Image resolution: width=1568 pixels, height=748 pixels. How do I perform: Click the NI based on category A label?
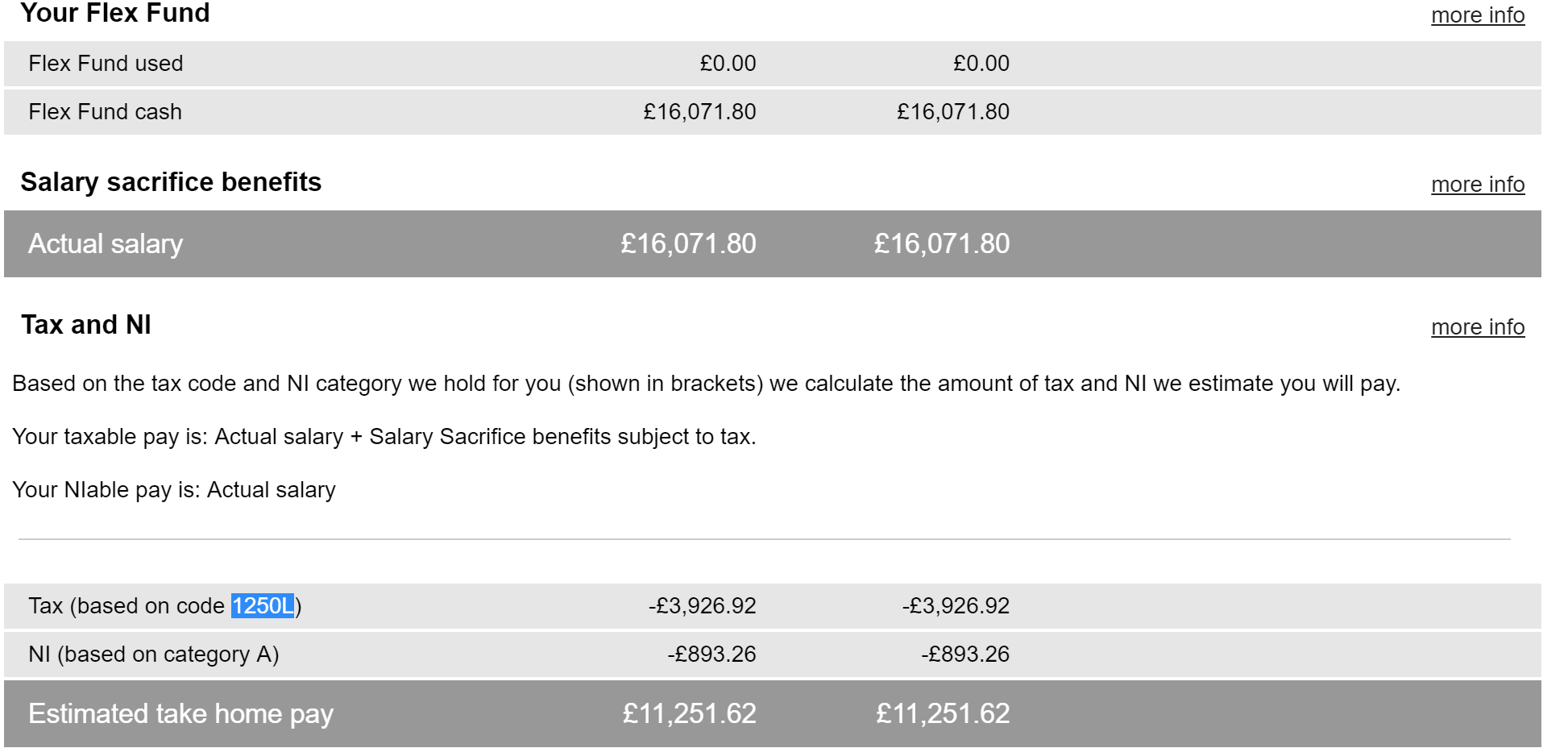click(x=153, y=654)
